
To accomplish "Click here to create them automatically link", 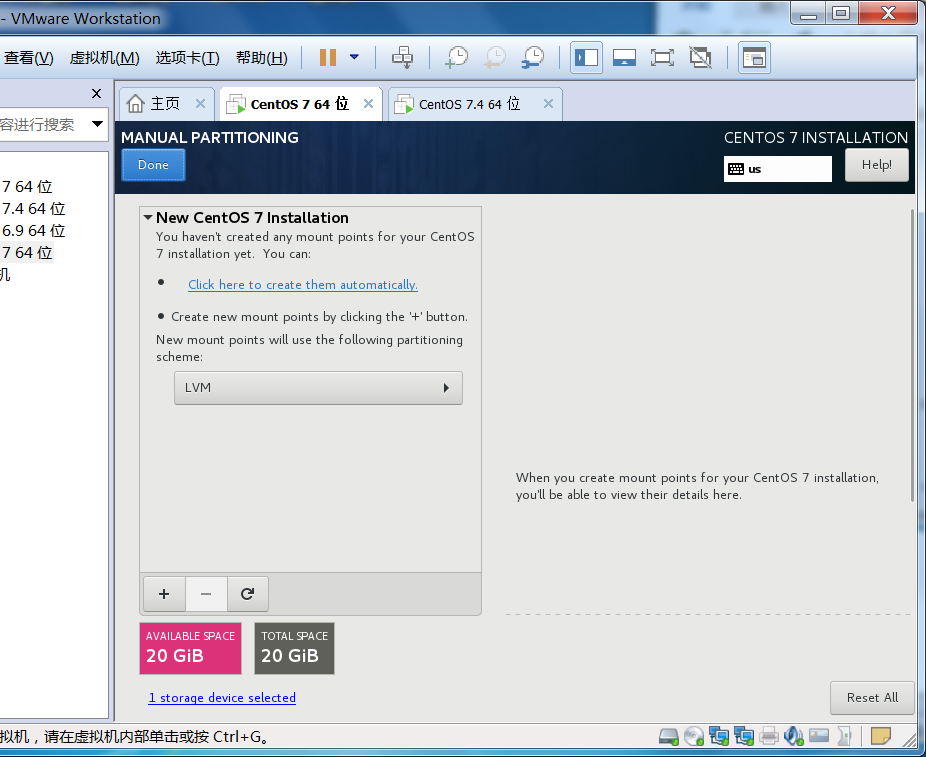I will click(x=303, y=285).
